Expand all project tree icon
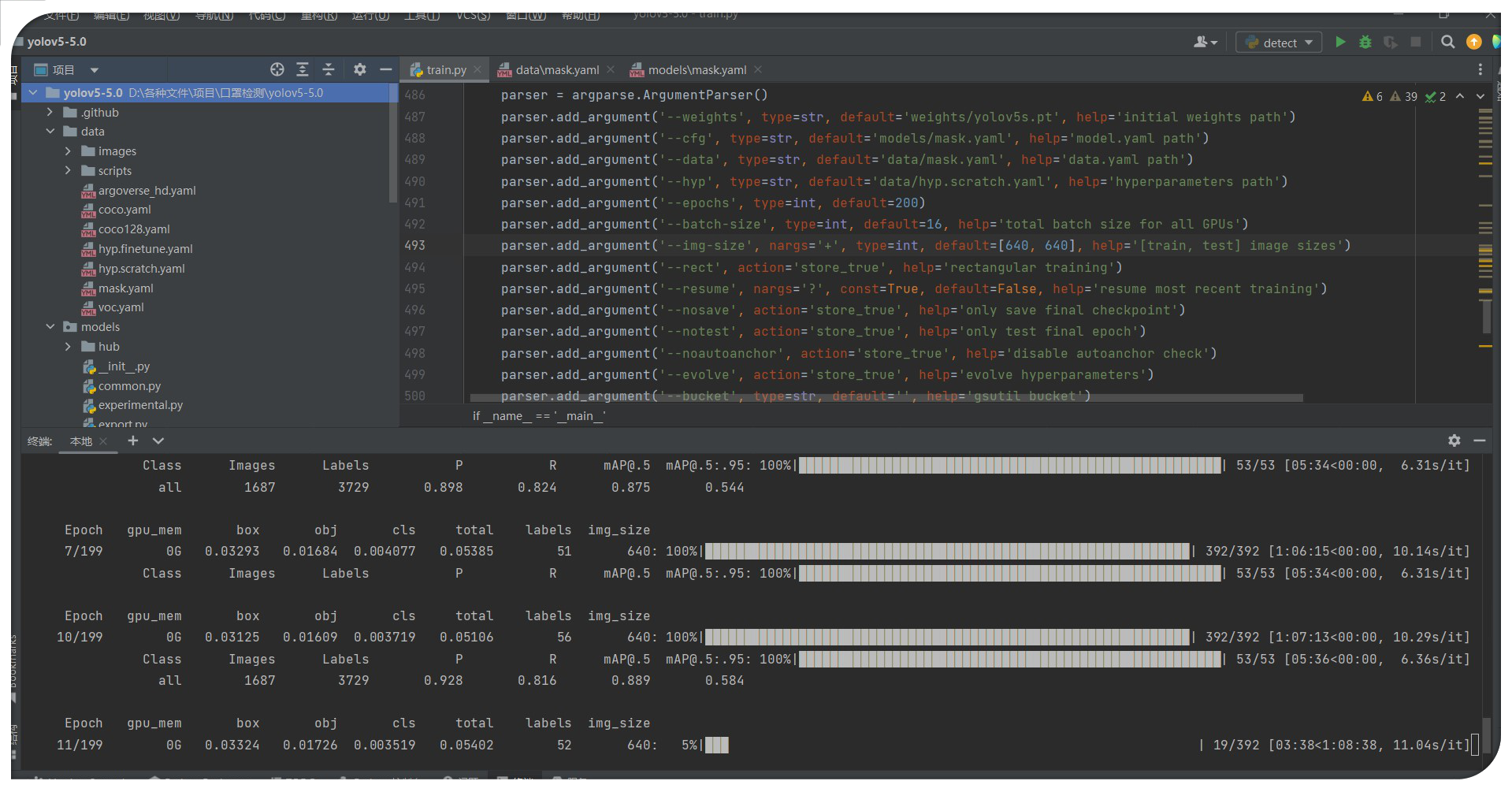1512x792 pixels. pos(303,70)
